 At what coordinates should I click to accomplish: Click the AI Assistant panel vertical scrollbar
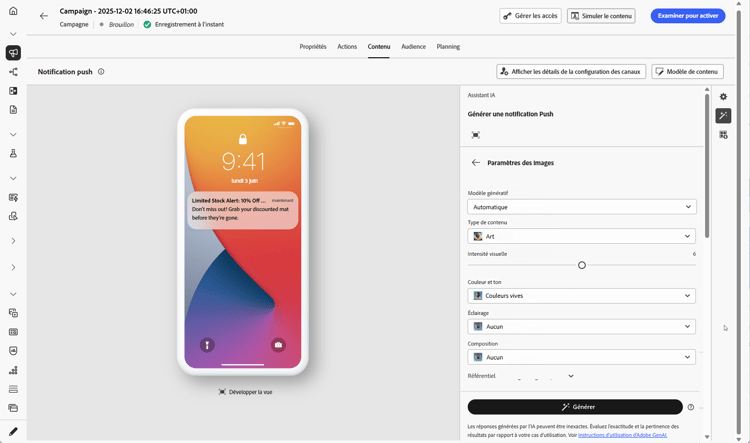(x=707, y=166)
